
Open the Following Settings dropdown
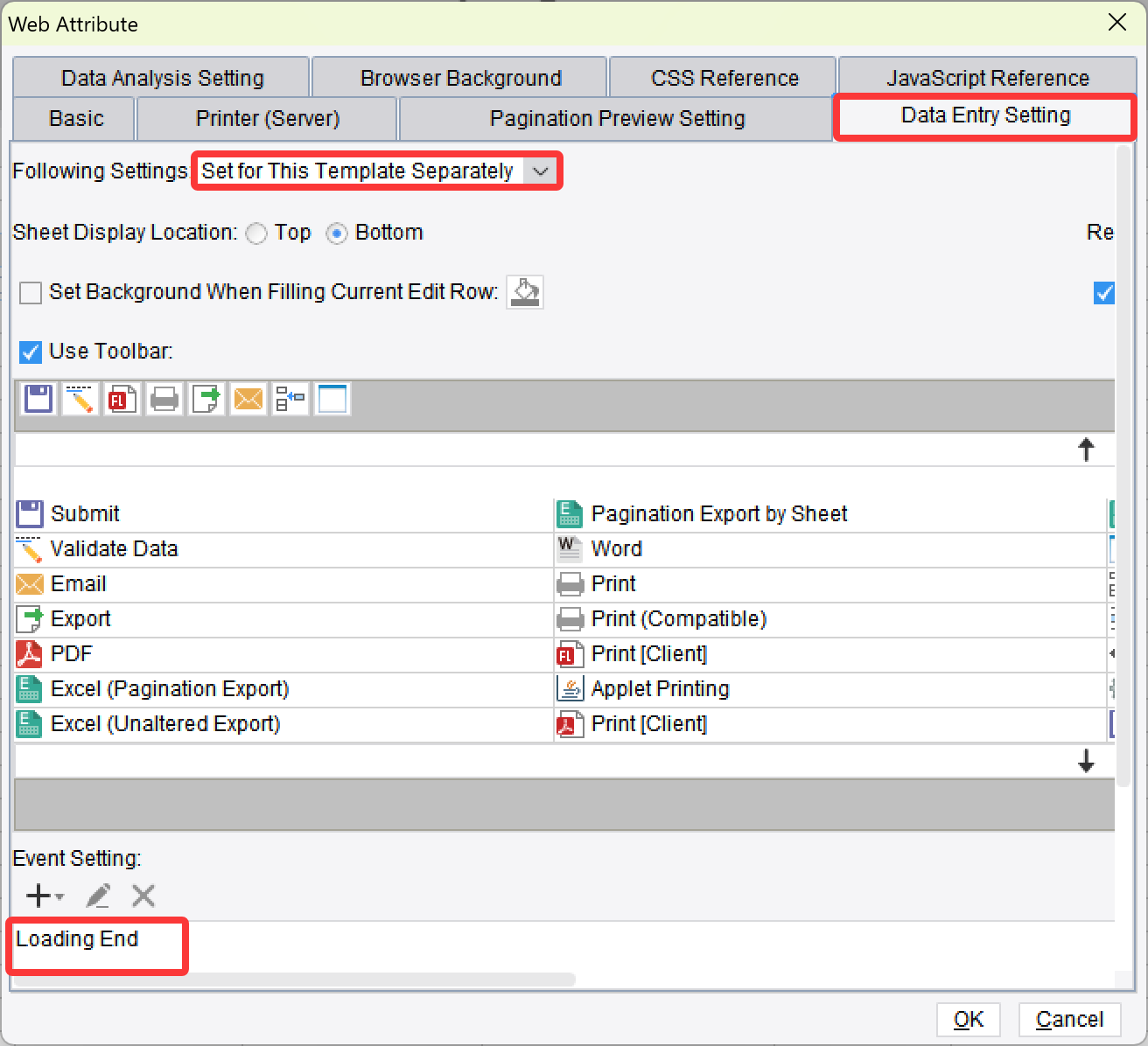click(x=541, y=171)
